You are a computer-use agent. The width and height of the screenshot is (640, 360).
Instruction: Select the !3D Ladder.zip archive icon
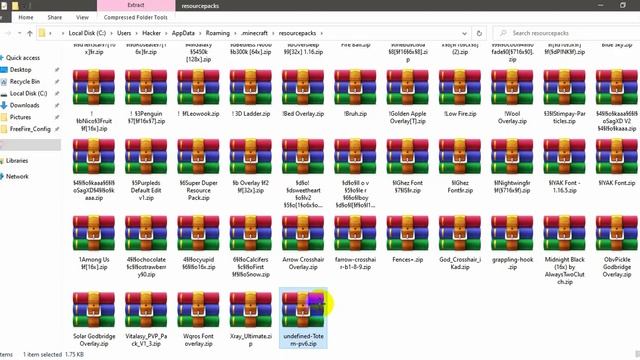250,87
